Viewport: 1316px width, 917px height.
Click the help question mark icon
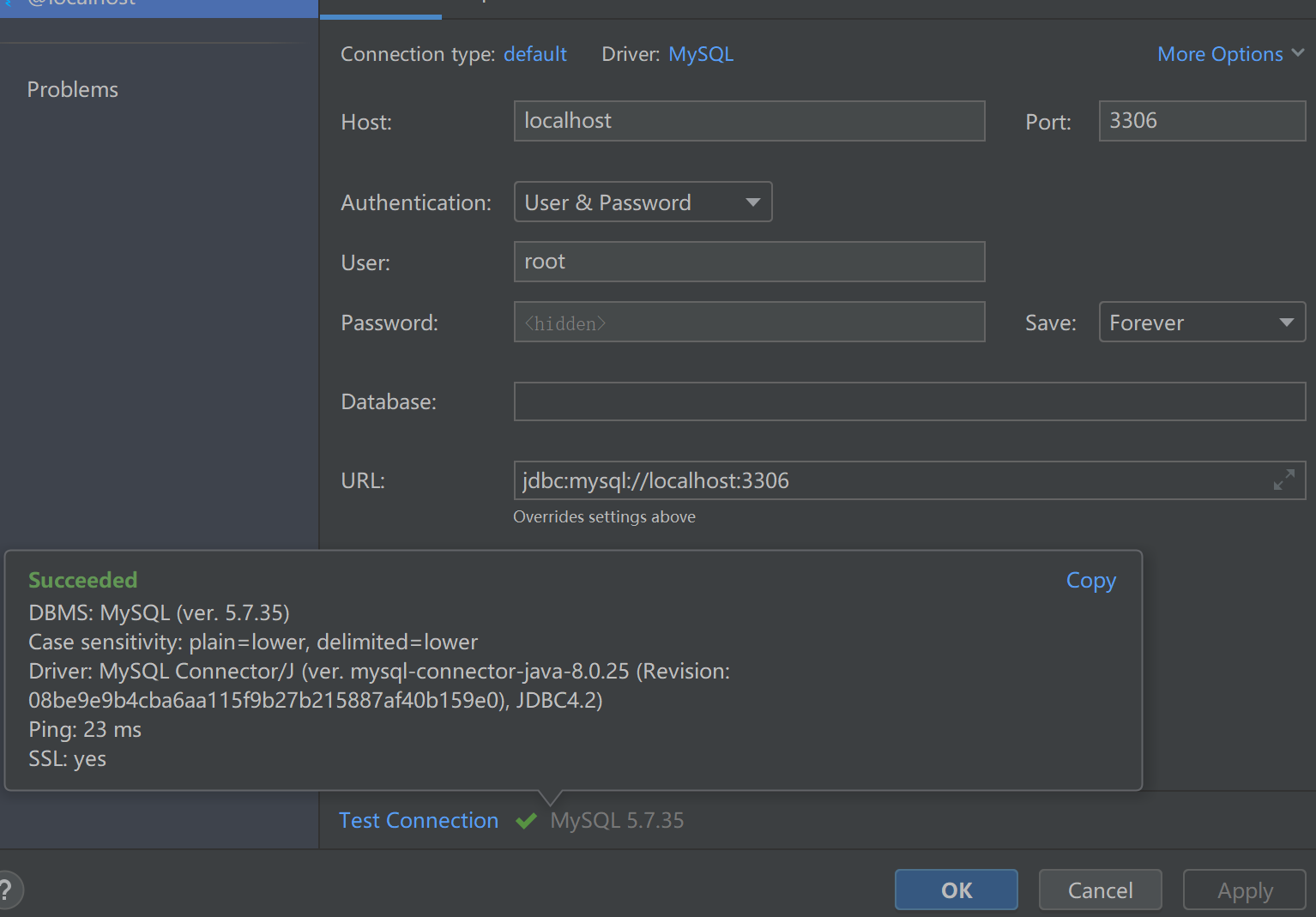tap(7, 890)
